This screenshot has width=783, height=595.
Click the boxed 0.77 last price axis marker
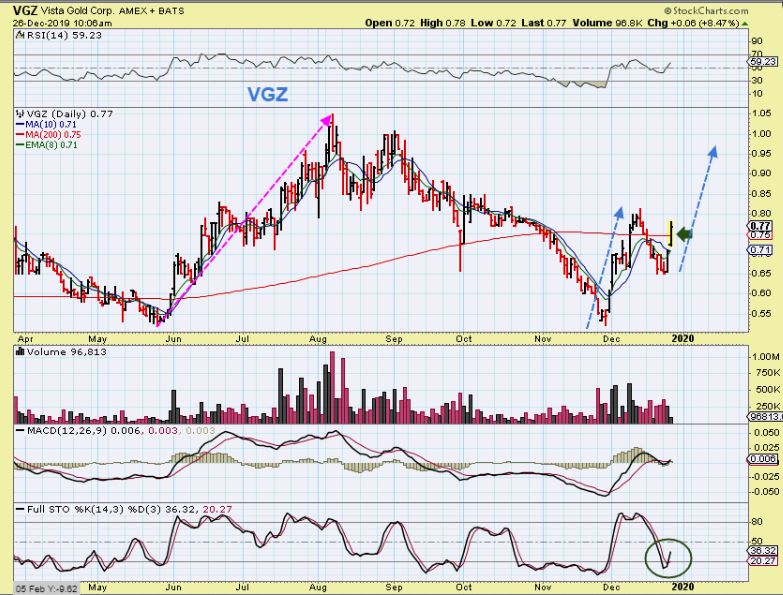pyautogui.click(x=761, y=226)
